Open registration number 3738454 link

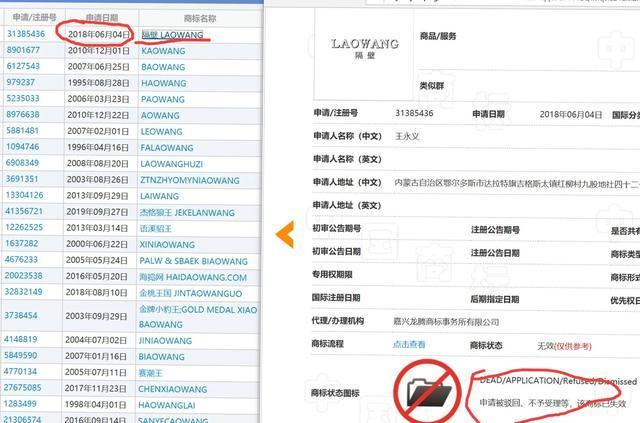[x=21, y=315]
